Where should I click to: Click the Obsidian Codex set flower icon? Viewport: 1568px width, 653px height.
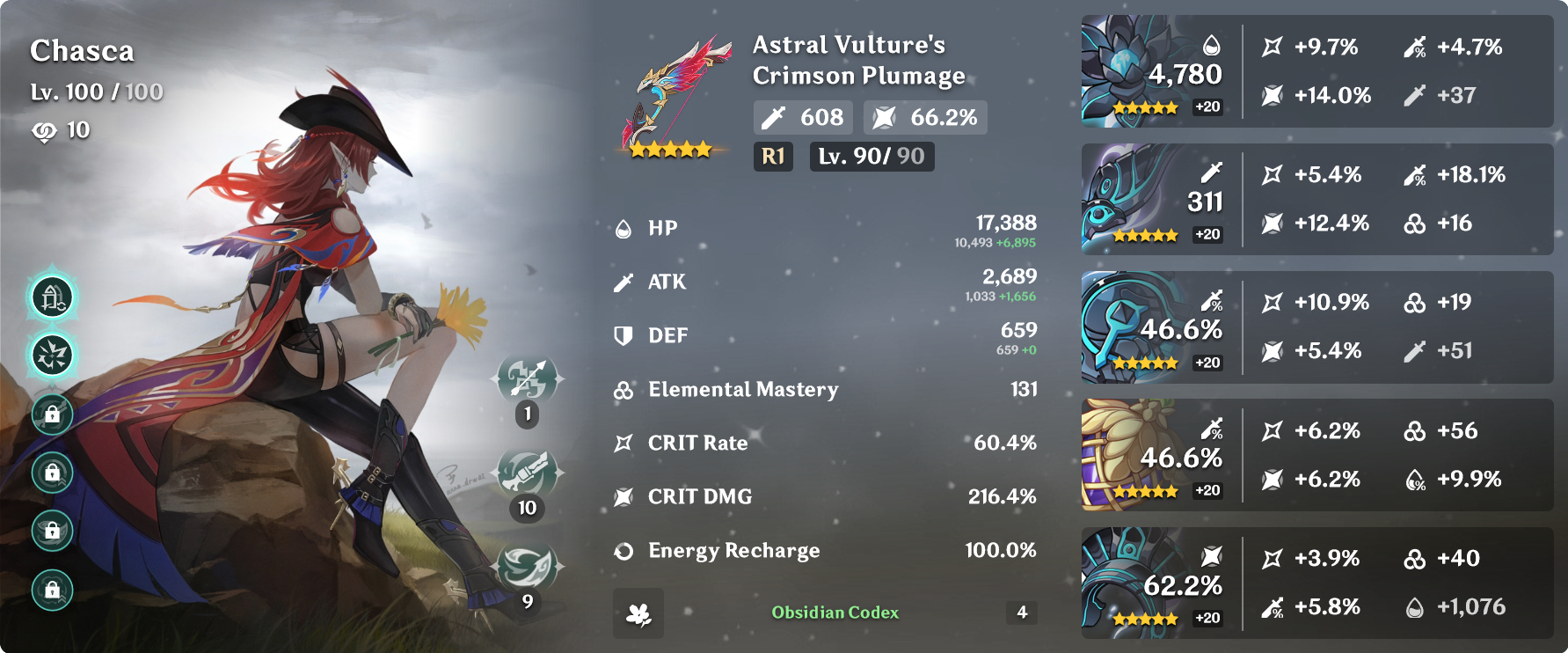click(x=638, y=613)
